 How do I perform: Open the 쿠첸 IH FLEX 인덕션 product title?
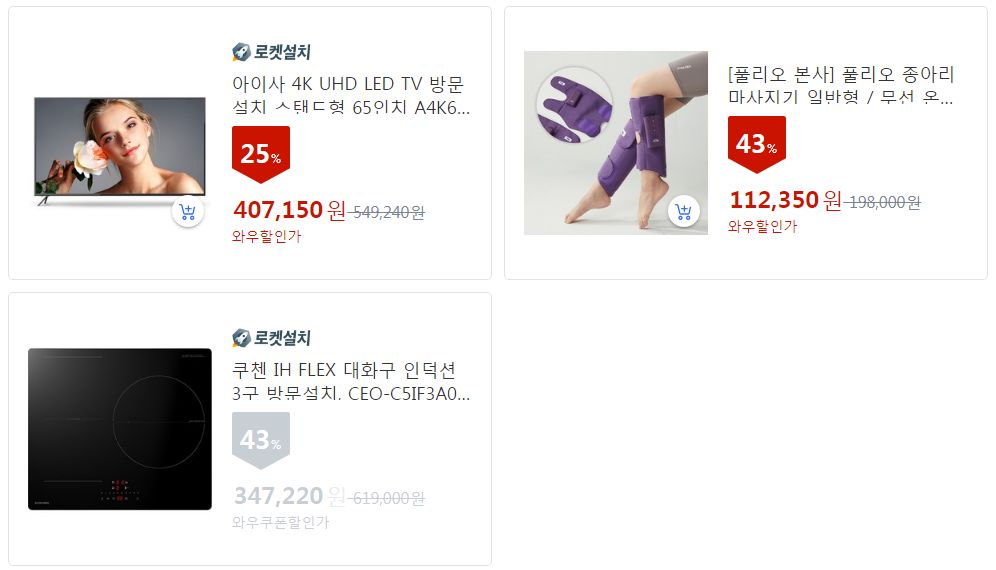tap(351, 382)
